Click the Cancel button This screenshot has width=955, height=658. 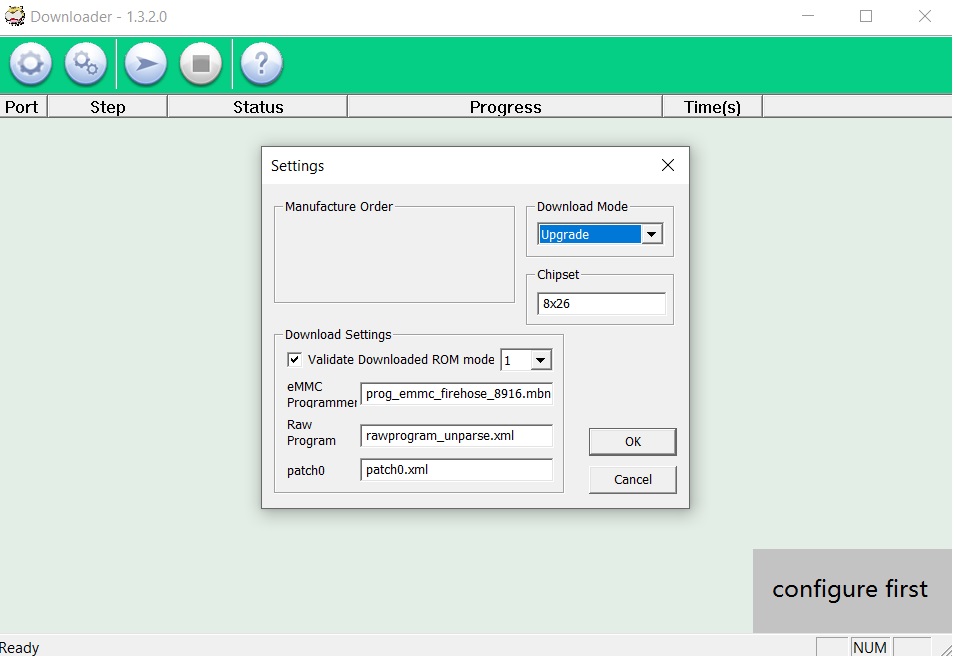tap(632, 479)
